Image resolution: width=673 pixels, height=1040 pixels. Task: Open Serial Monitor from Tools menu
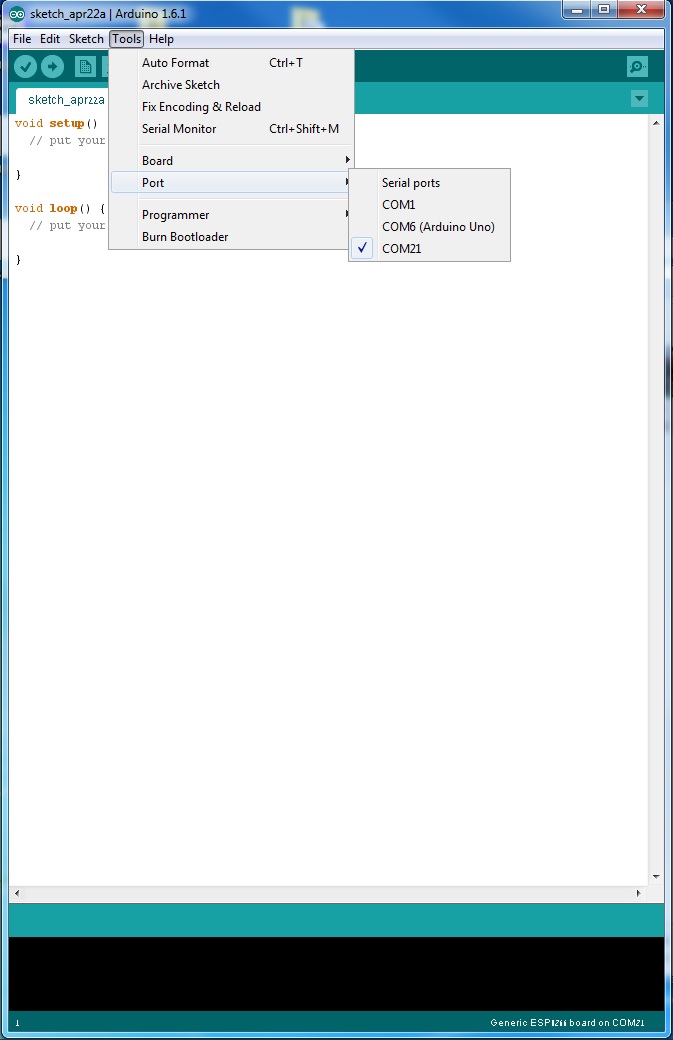pyautogui.click(x=231, y=129)
